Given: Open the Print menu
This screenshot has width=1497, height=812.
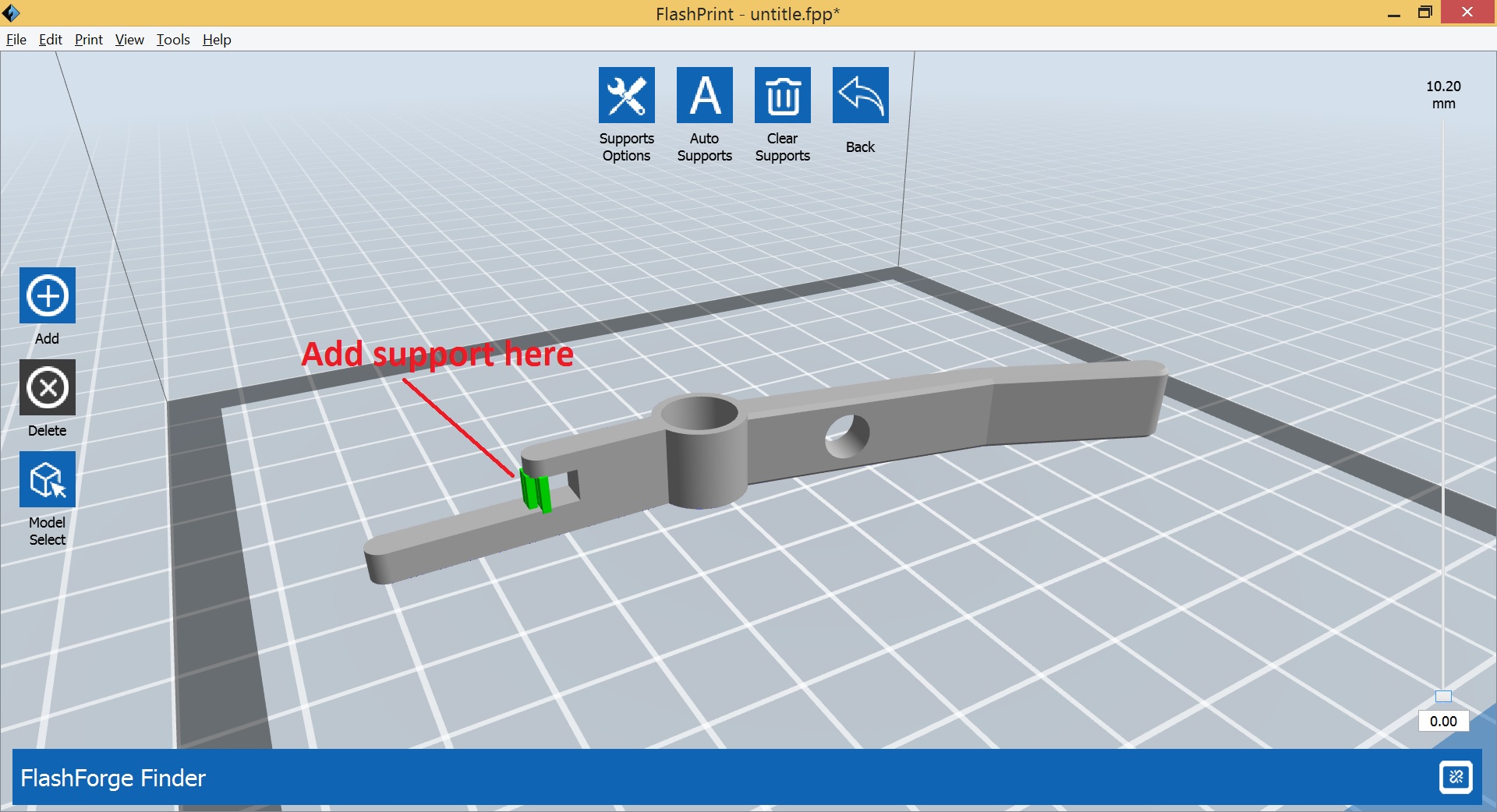Looking at the screenshot, I should 89,40.
